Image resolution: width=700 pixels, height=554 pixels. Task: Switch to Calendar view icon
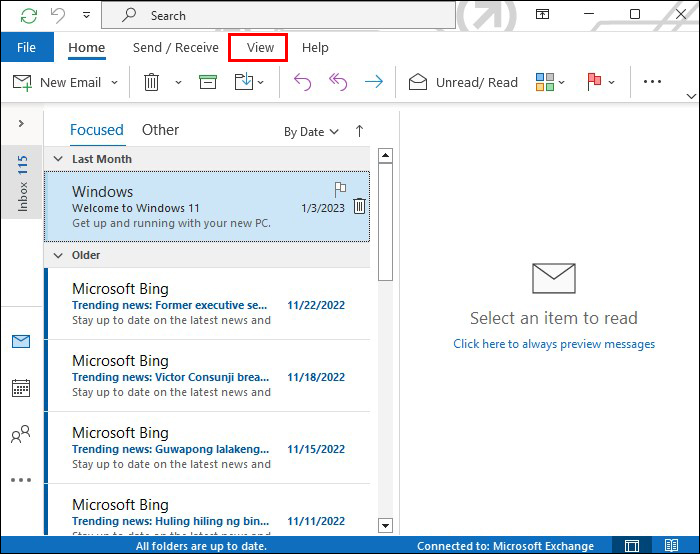[21, 388]
